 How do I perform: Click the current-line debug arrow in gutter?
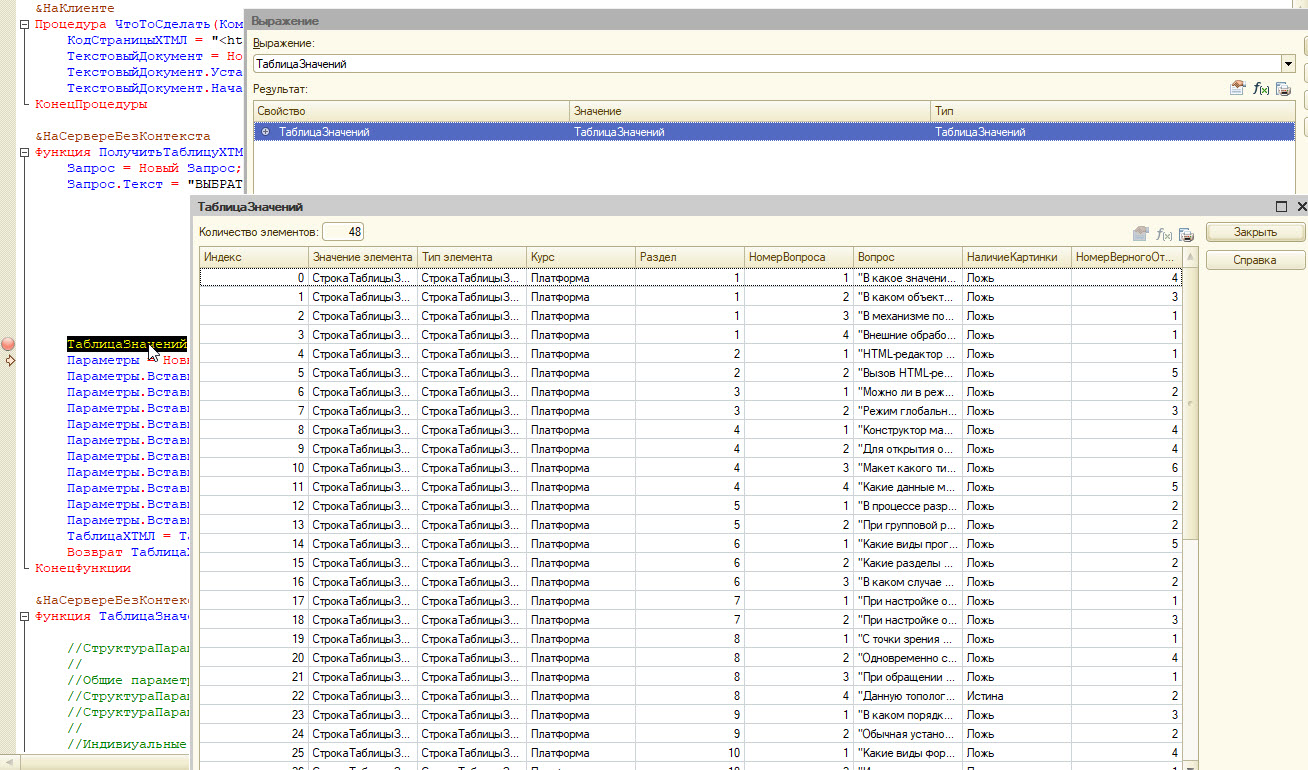point(9,360)
